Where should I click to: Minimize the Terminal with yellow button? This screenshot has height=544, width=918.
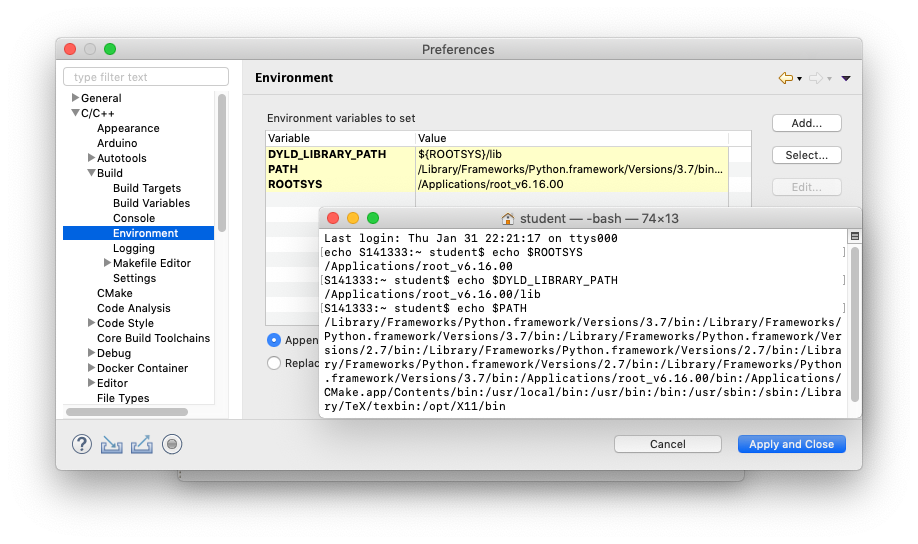353,218
